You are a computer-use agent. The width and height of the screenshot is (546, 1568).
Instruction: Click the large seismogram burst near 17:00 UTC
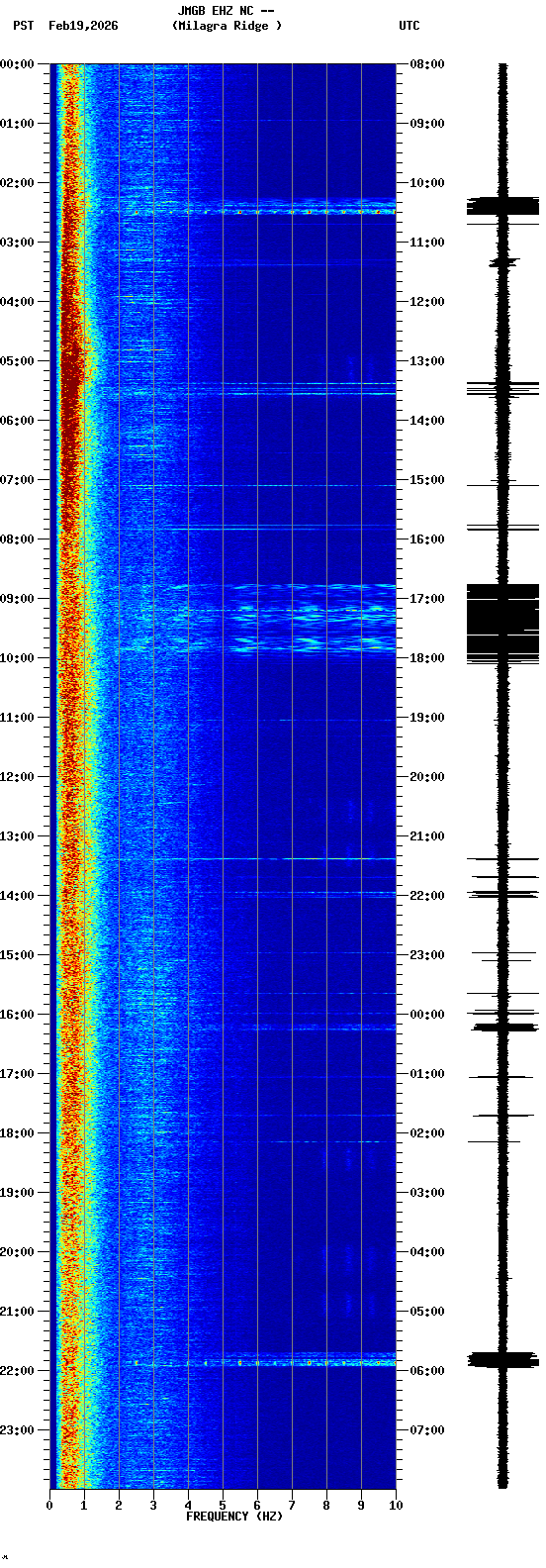[502, 623]
